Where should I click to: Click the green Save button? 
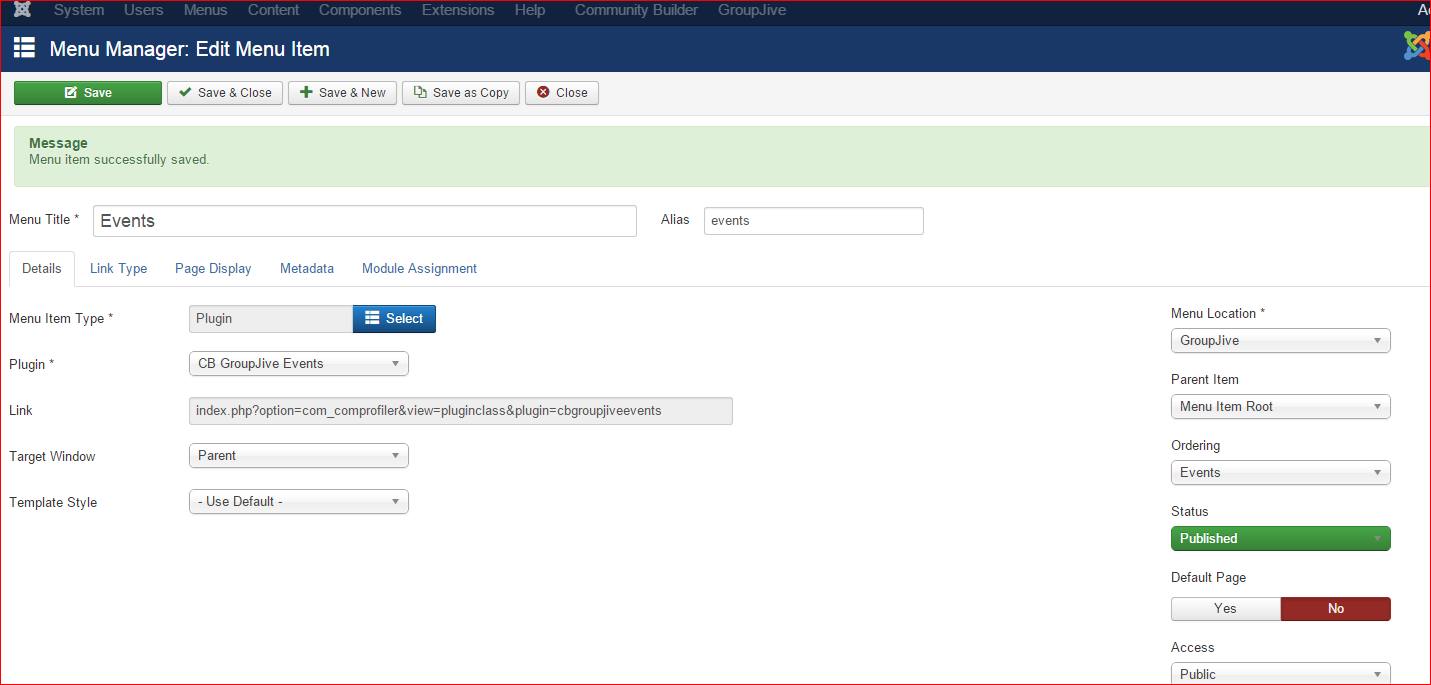[88, 93]
